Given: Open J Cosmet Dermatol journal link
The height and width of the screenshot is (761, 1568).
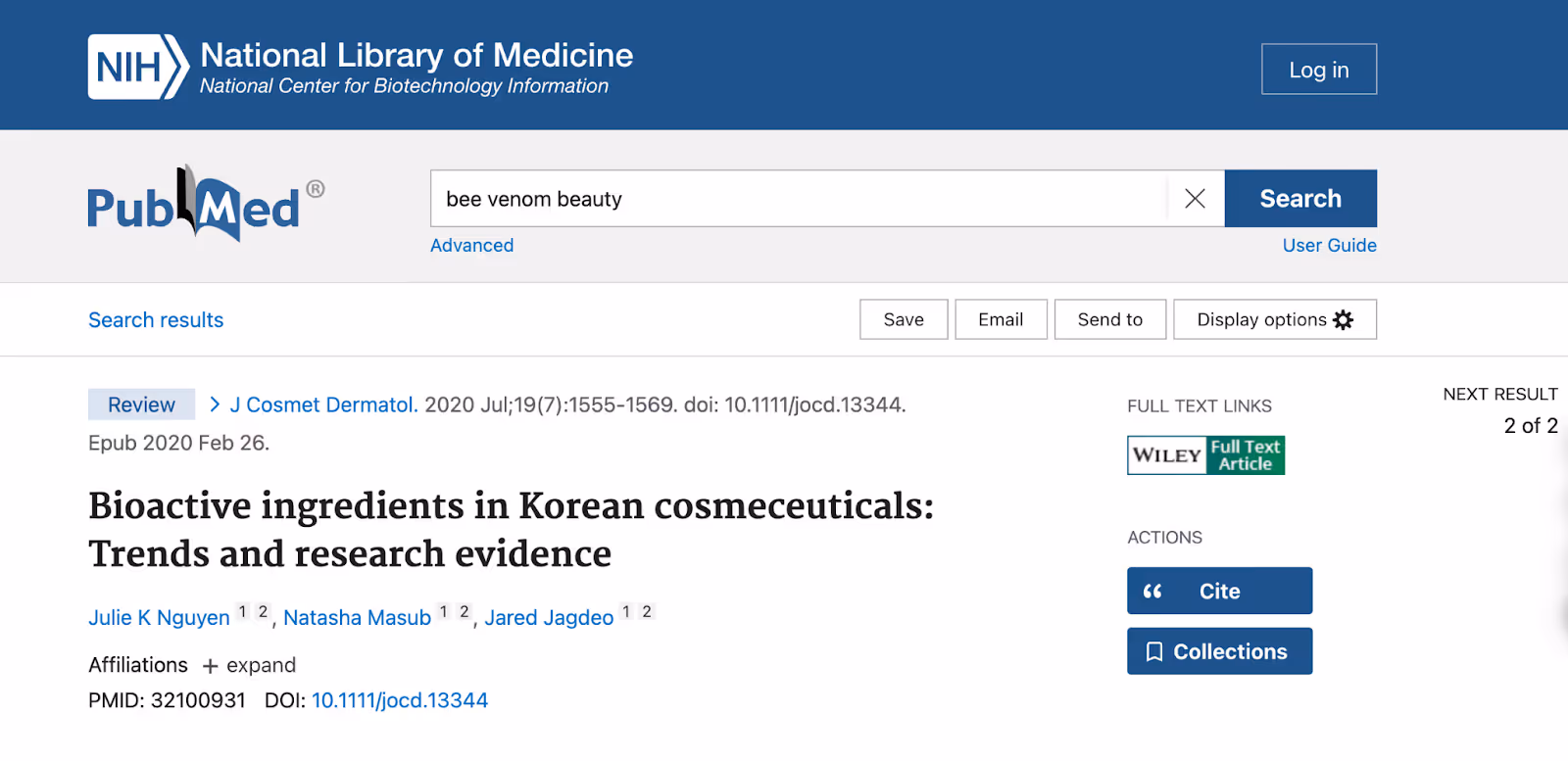Looking at the screenshot, I should pyautogui.click(x=323, y=404).
